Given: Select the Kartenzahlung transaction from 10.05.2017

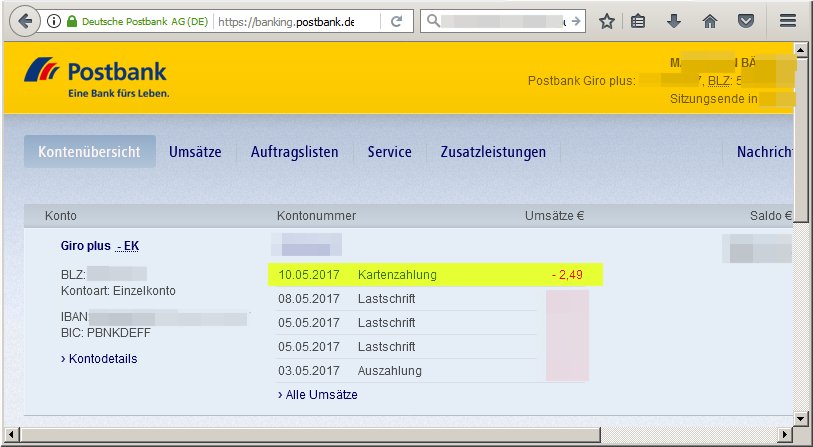Looking at the screenshot, I should click(397, 275).
